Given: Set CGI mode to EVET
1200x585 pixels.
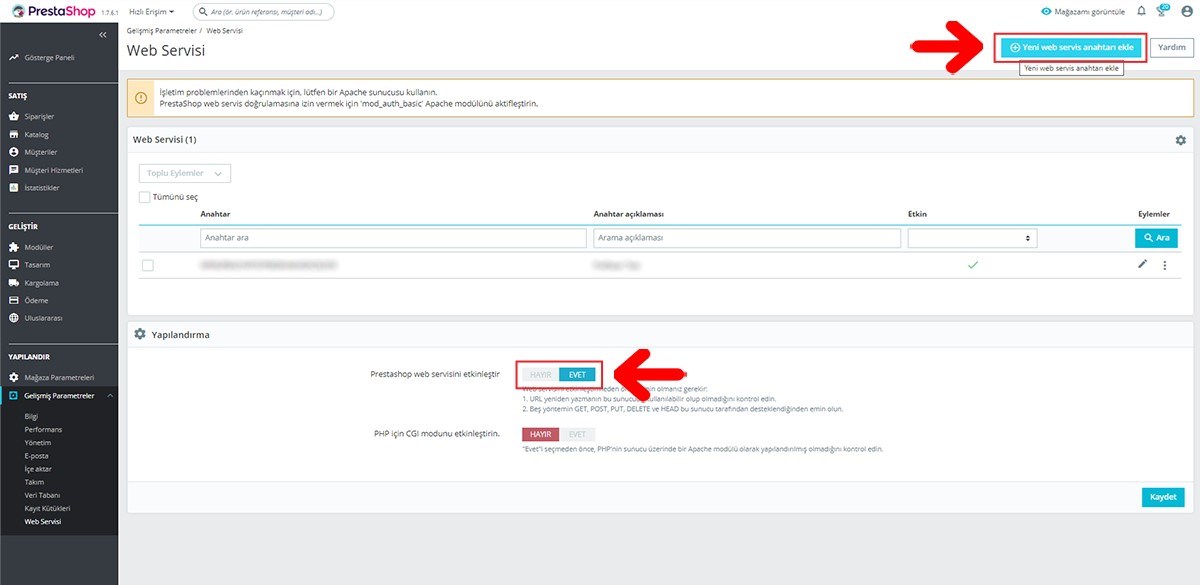Looking at the screenshot, I should (577, 434).
